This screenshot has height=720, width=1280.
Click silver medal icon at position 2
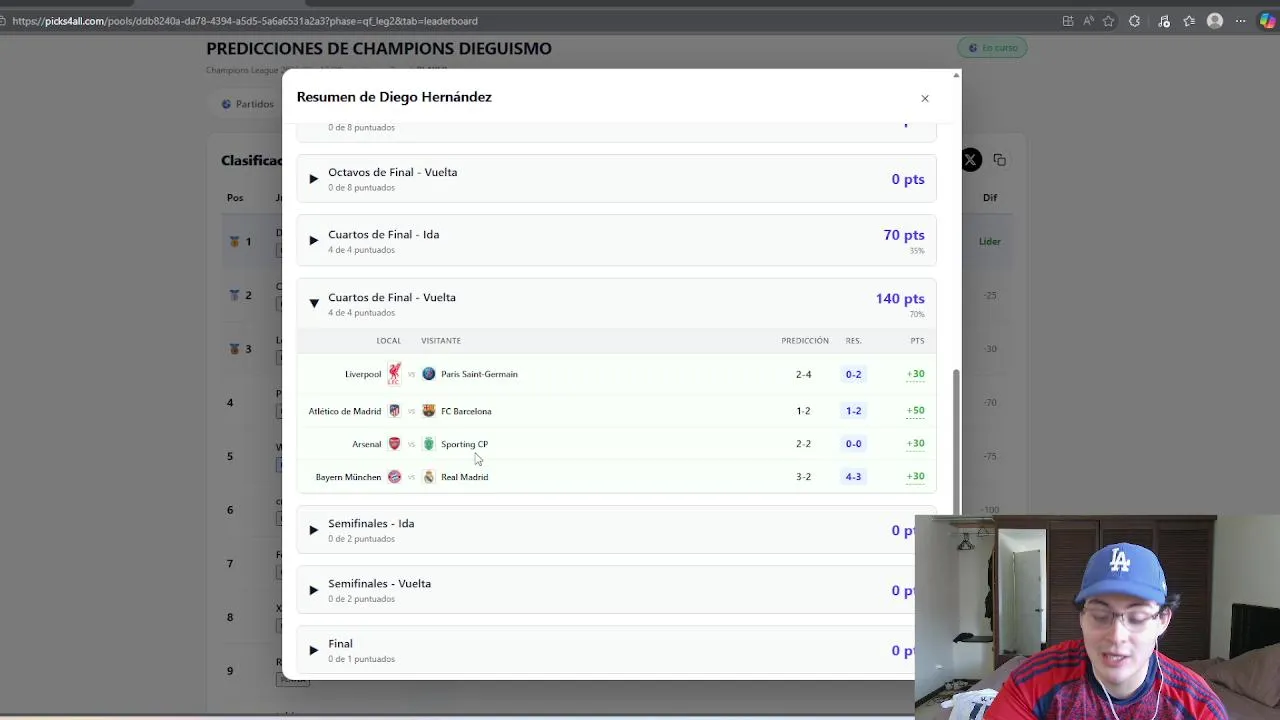pos(234,295)
